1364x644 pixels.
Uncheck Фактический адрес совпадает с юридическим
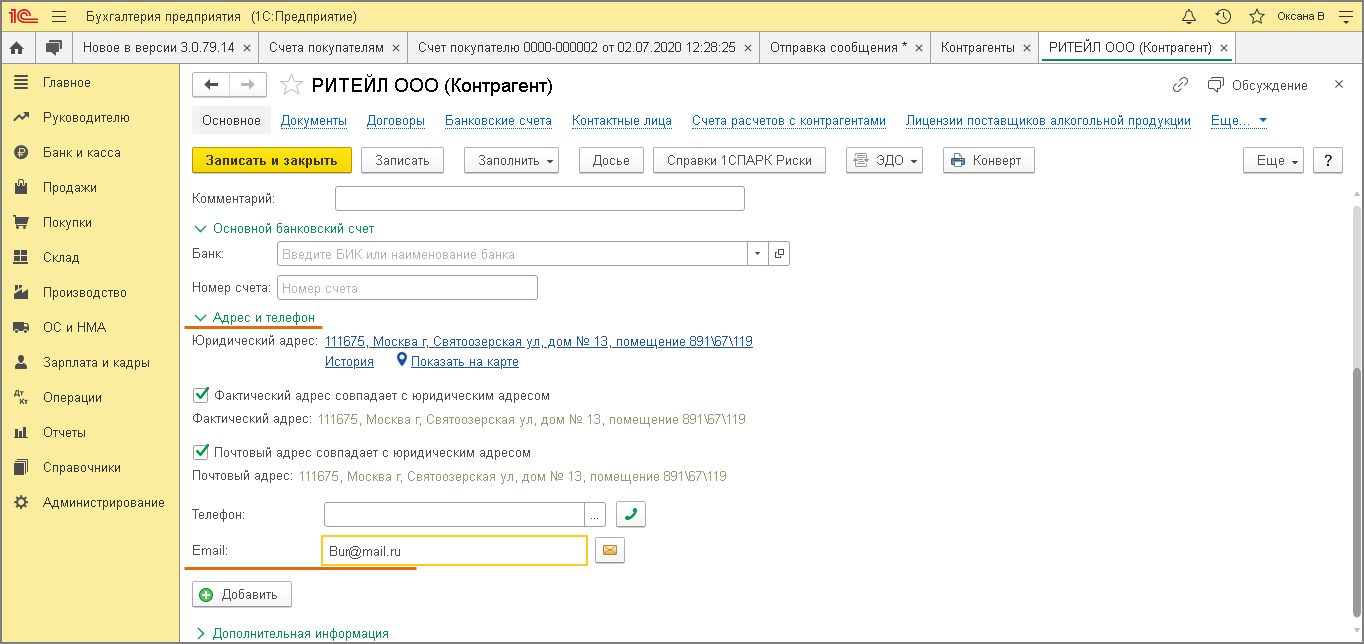click(200, 395)
